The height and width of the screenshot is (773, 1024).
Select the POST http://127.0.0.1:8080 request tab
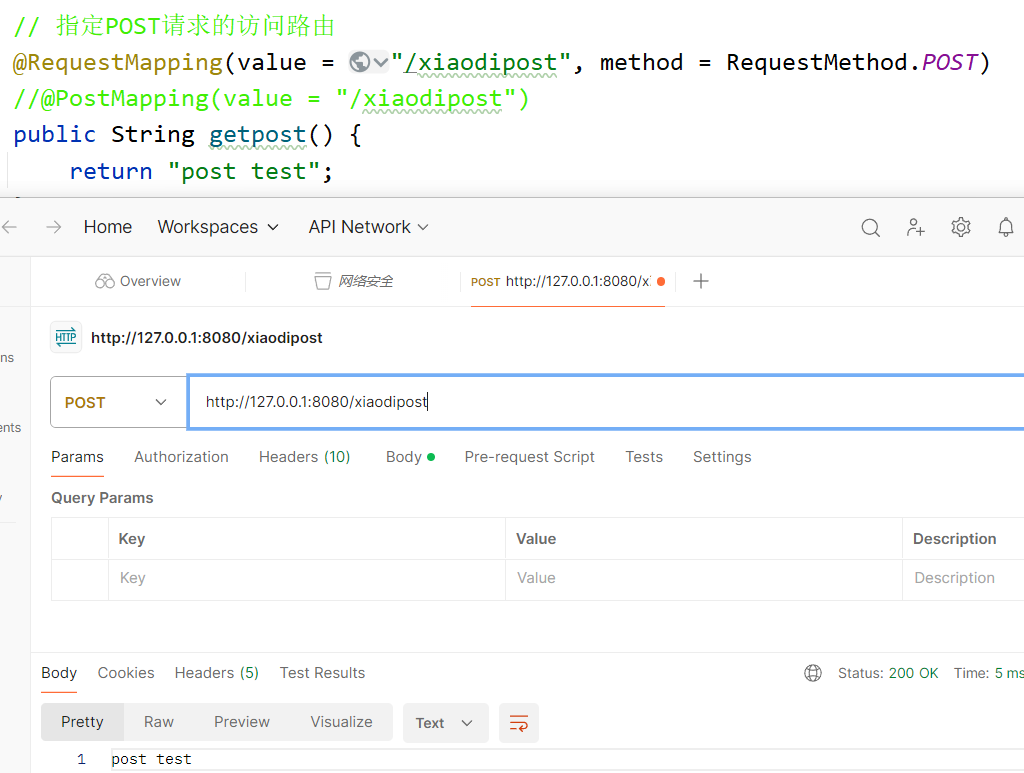tap(568, 281)
